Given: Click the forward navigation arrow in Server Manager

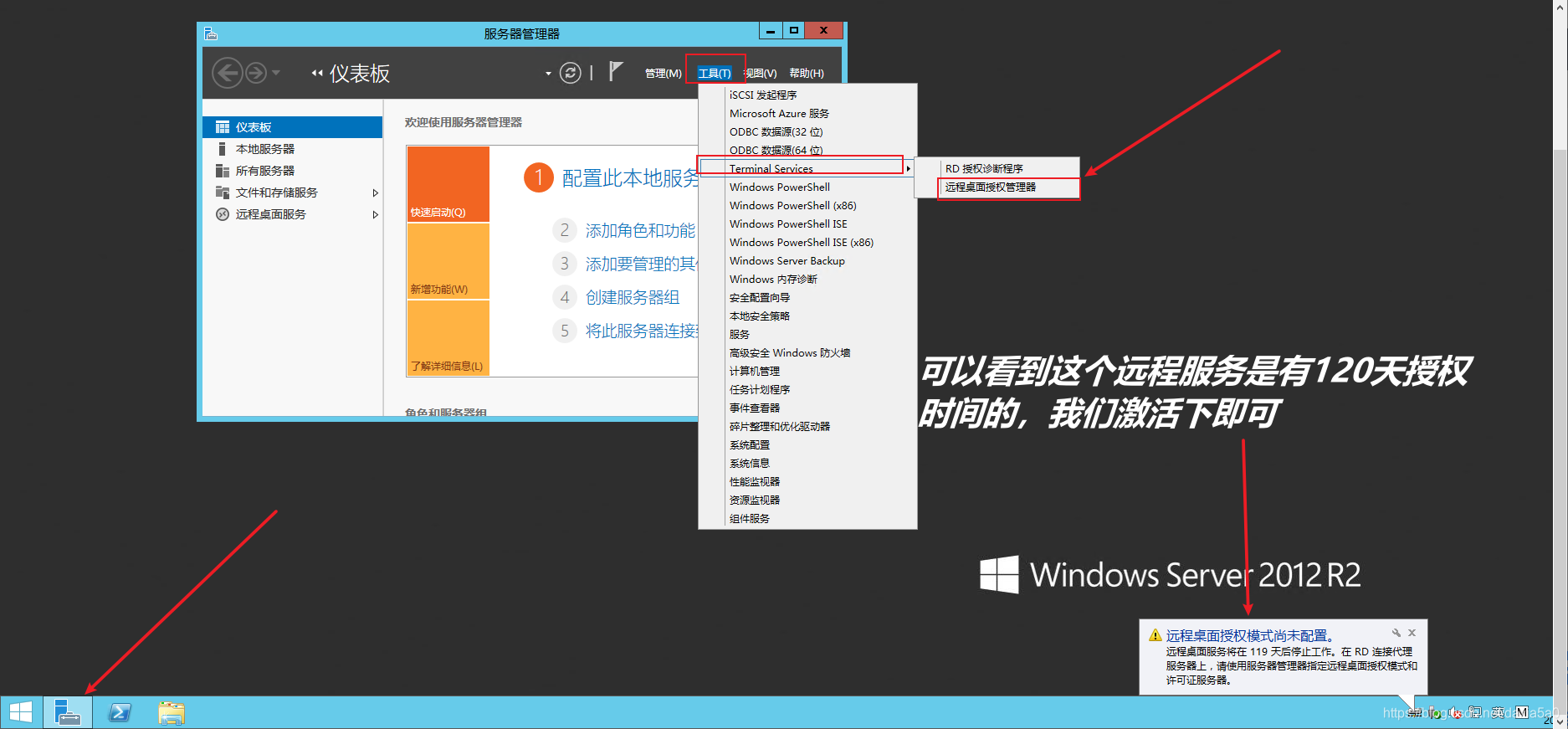Looking at the screenshot, I should pyautogui.click(x=256, y=73).
